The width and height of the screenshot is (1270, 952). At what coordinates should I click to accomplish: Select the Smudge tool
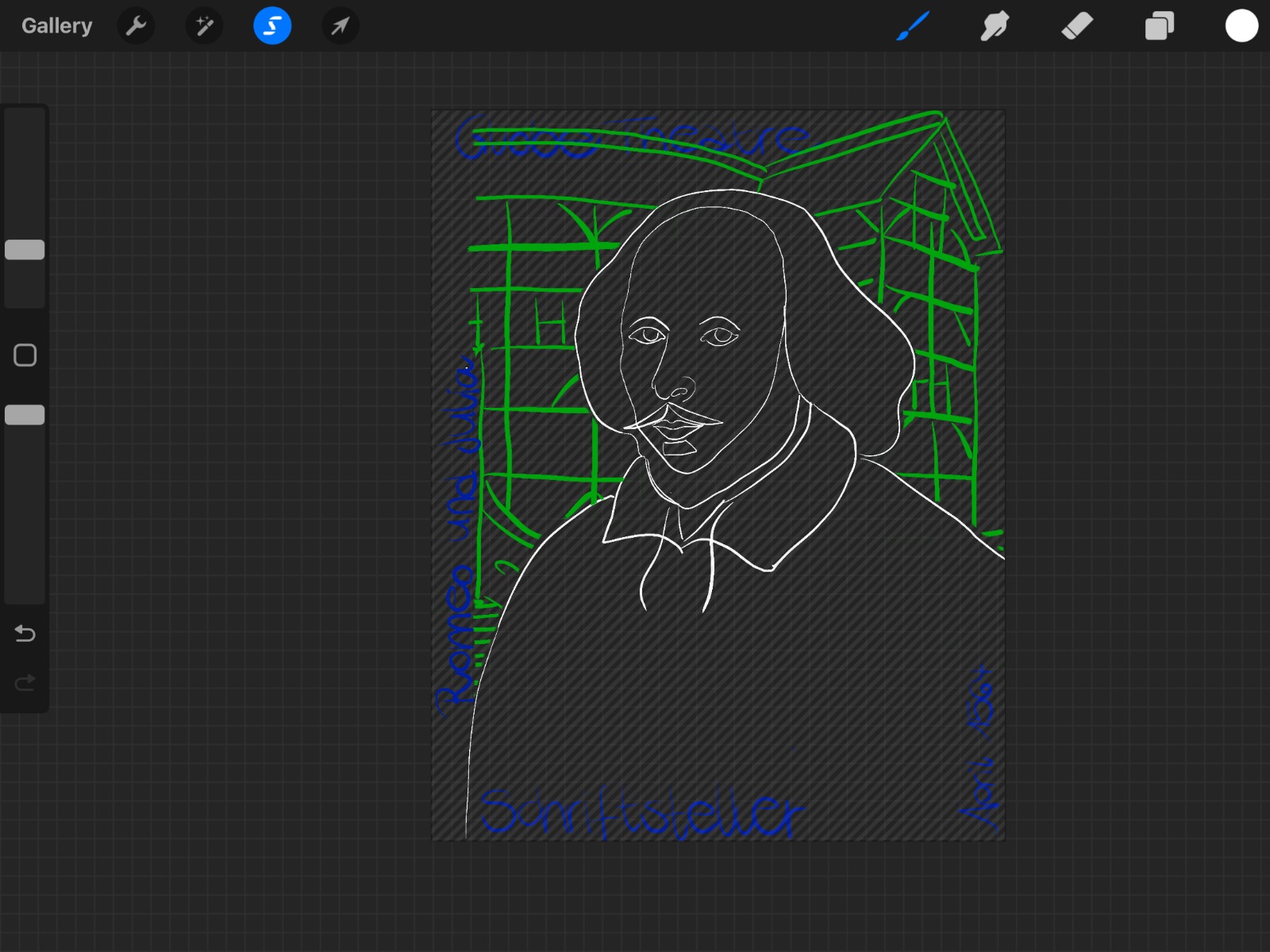coord(995,26)
